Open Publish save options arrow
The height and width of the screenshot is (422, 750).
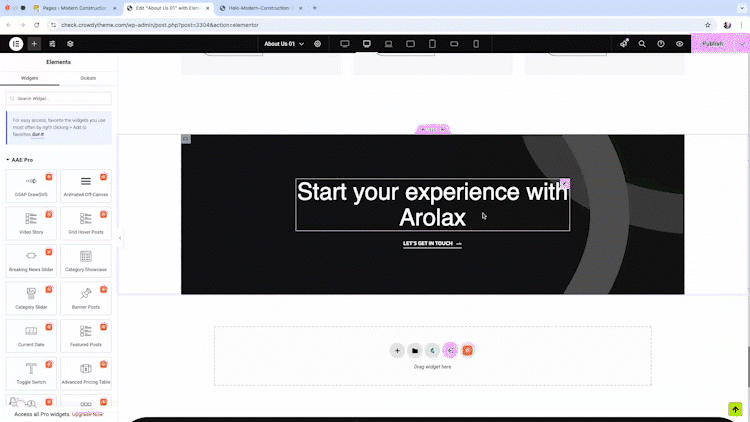point(742,44)
